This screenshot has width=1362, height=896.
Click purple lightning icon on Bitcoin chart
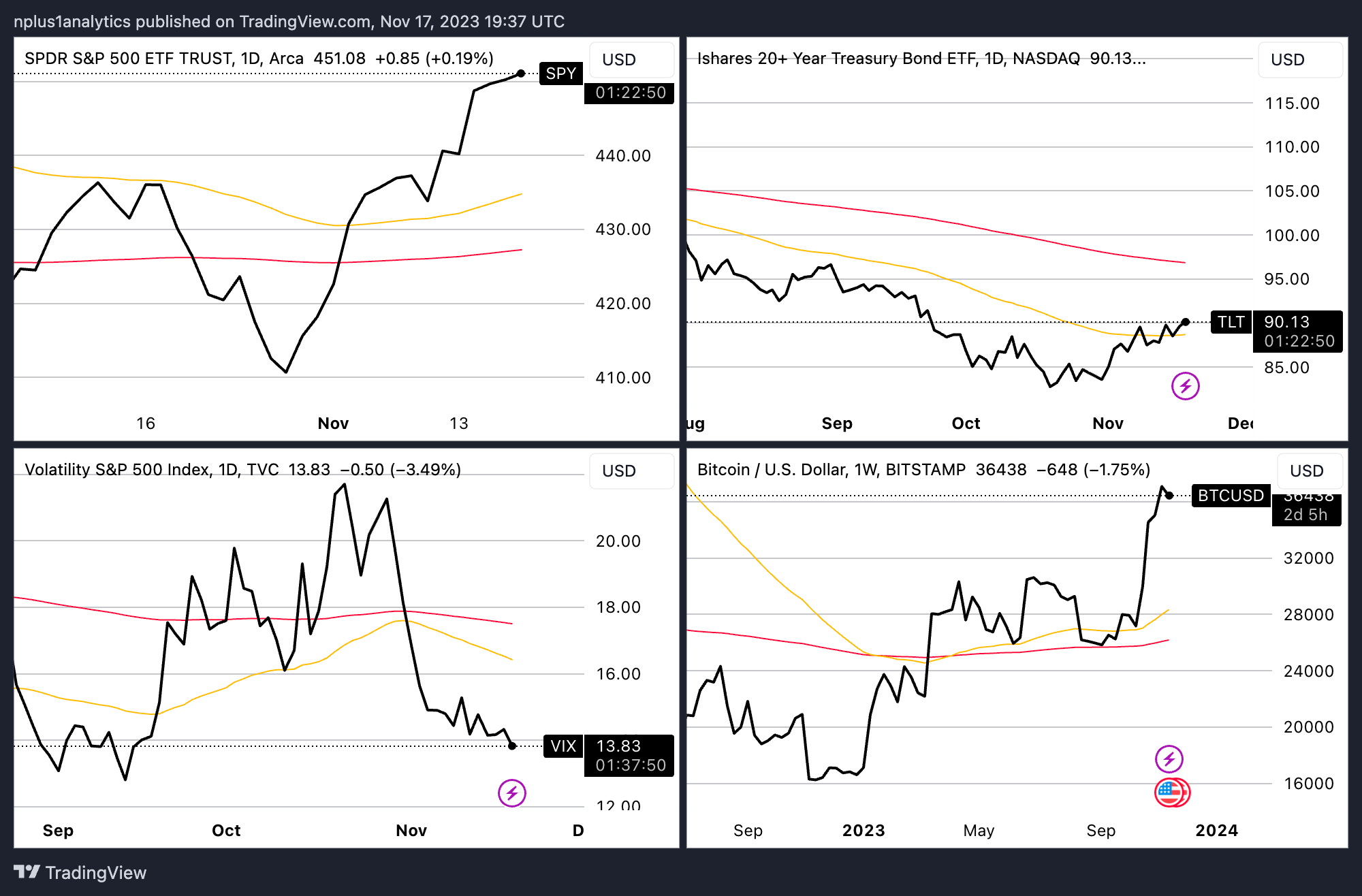1169,758
